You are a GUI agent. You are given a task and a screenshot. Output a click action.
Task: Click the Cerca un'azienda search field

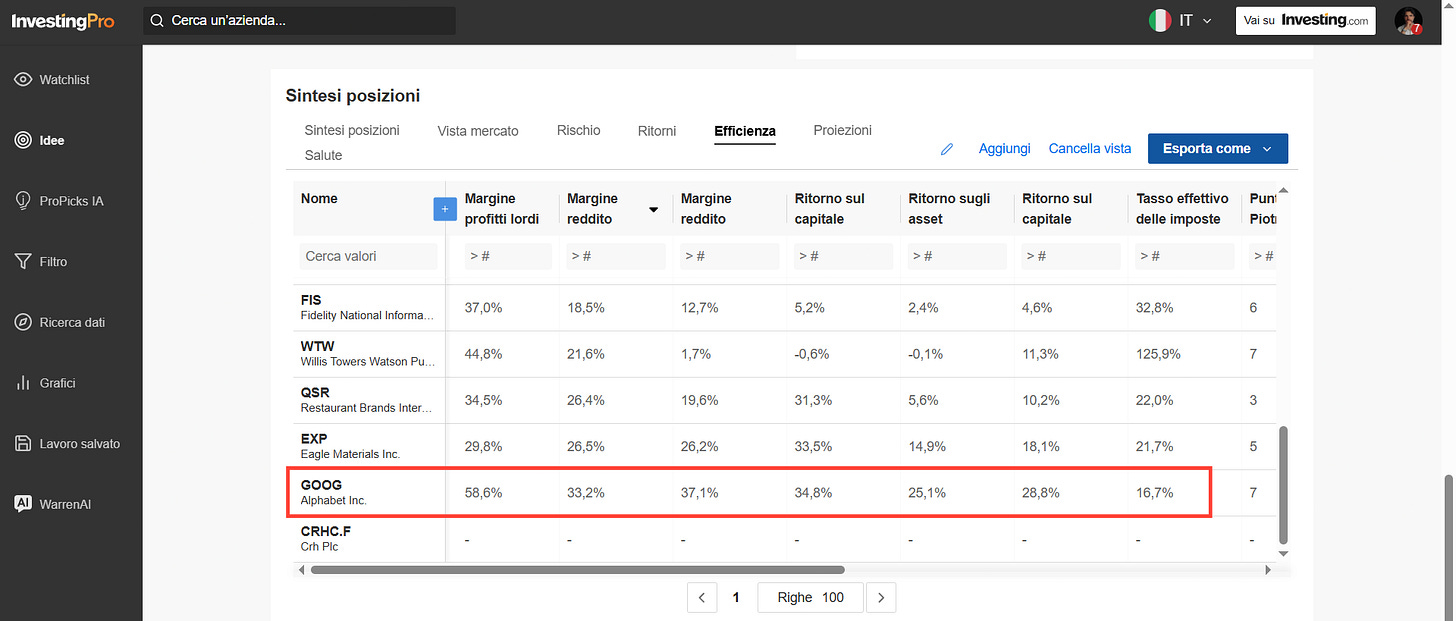(299, 20)
